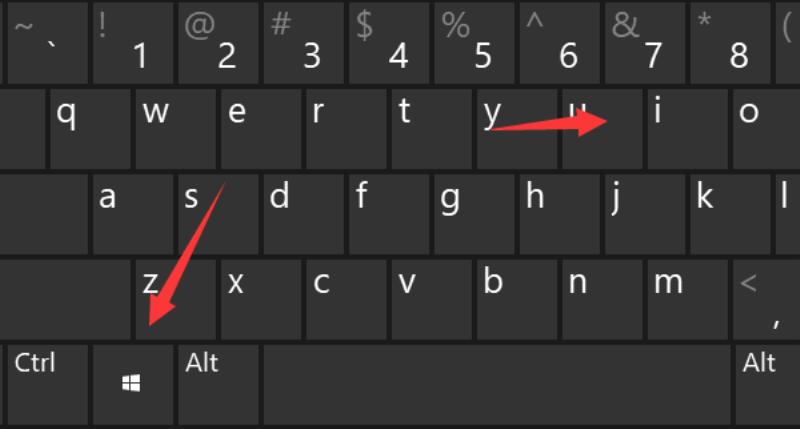Click the Windows logo key

tap(133, 385)
